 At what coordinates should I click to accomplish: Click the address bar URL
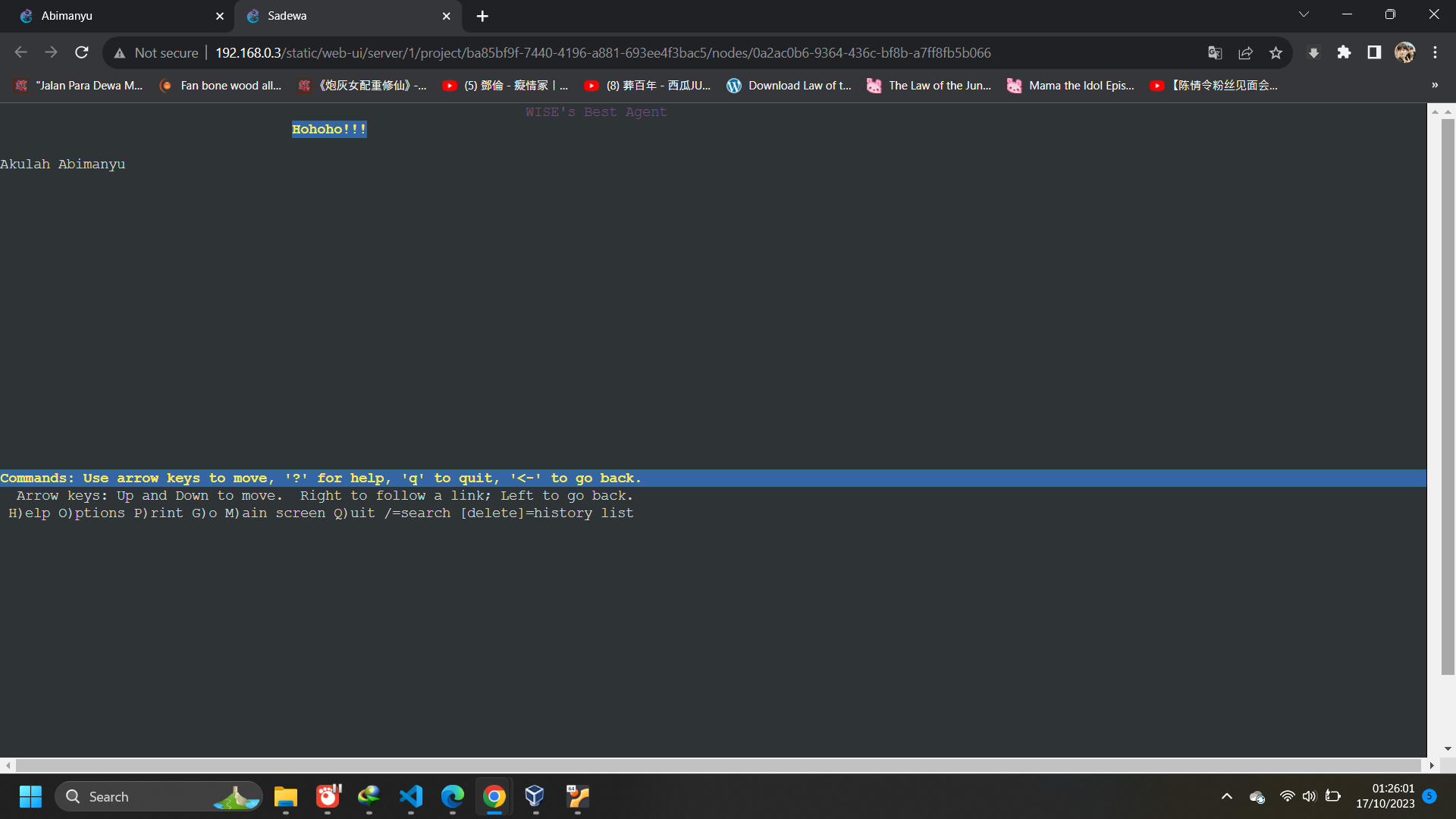[603, 52]
